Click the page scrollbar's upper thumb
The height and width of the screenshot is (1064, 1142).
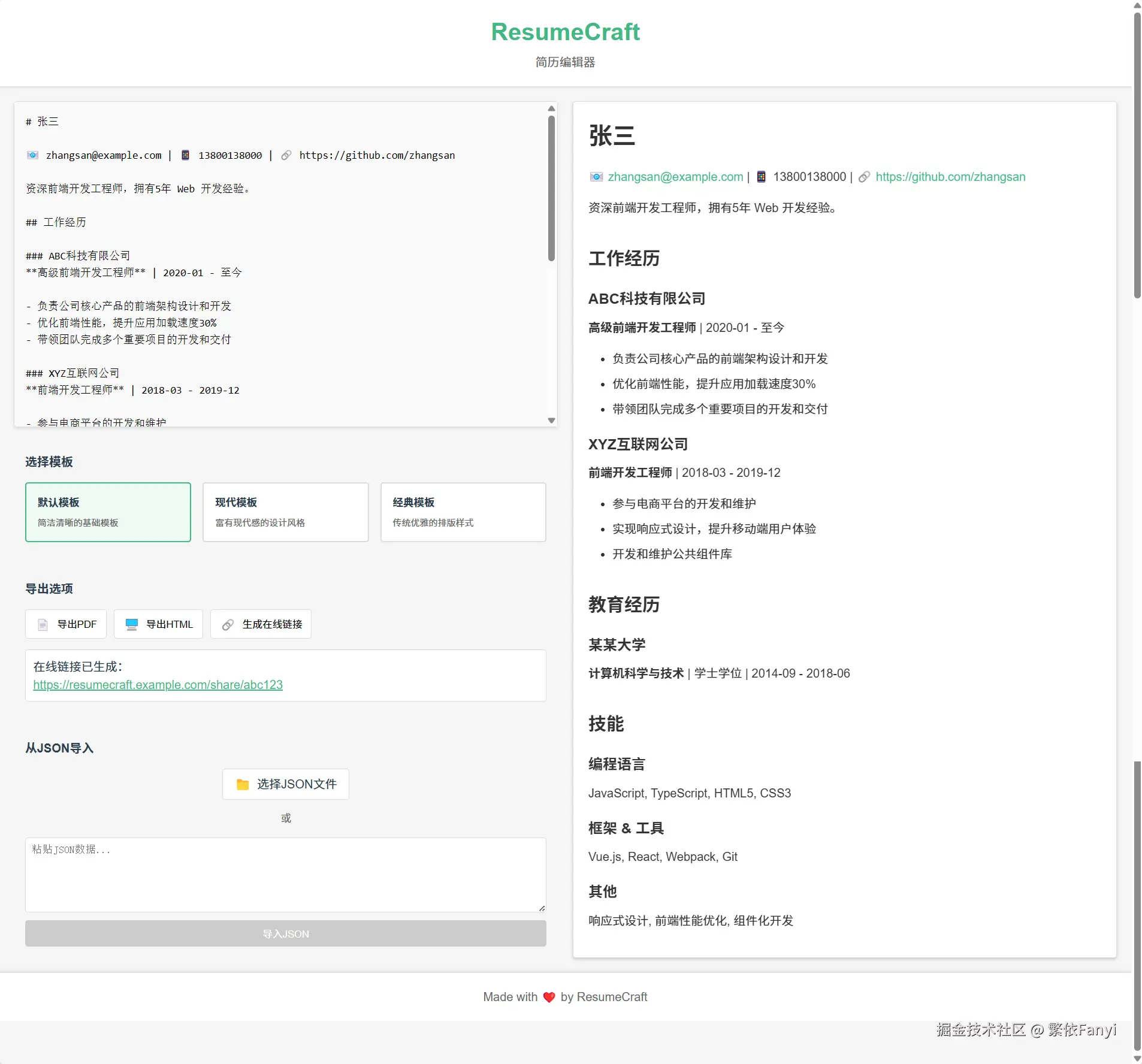[x=1137, y=156]
